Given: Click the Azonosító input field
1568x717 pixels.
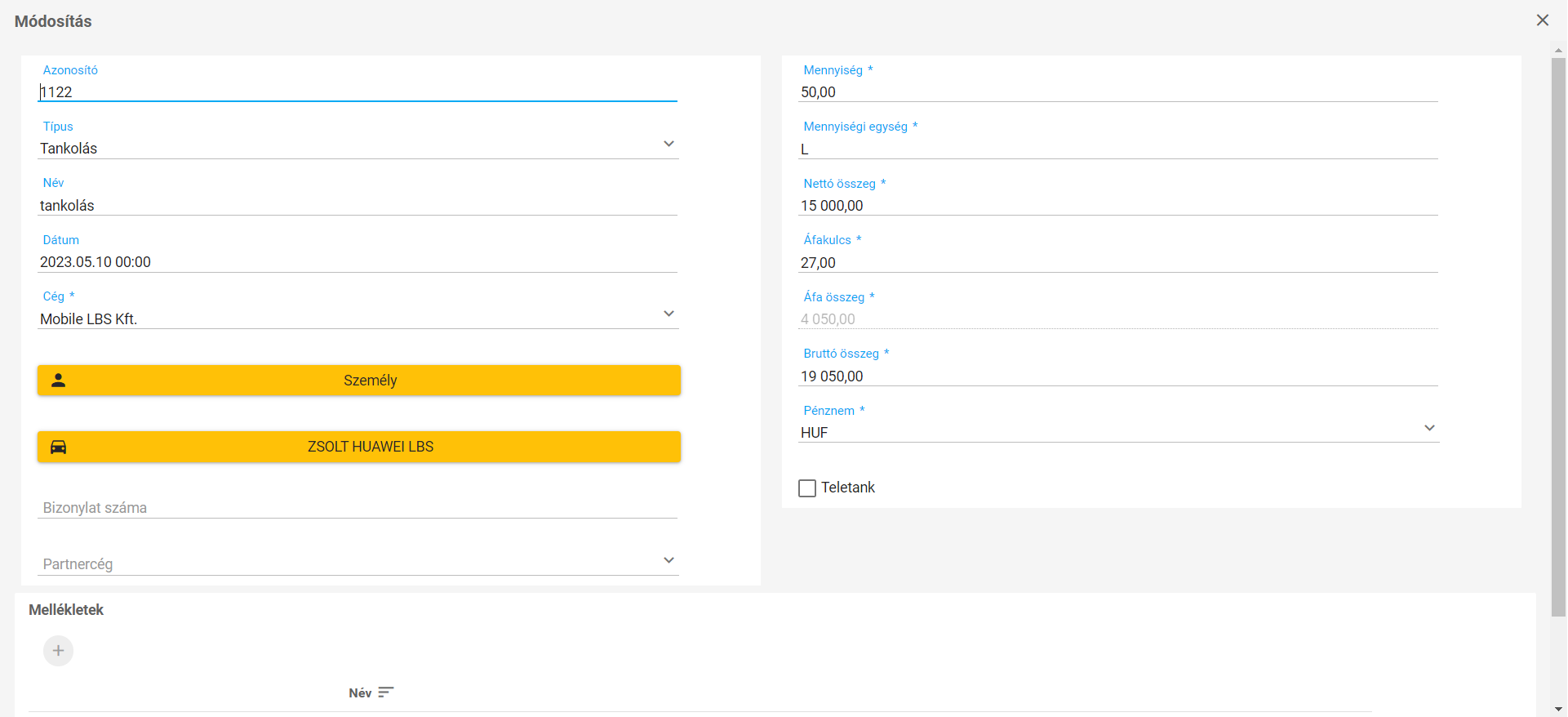Looking at the screenshot, I should click(x=358, y=92).
